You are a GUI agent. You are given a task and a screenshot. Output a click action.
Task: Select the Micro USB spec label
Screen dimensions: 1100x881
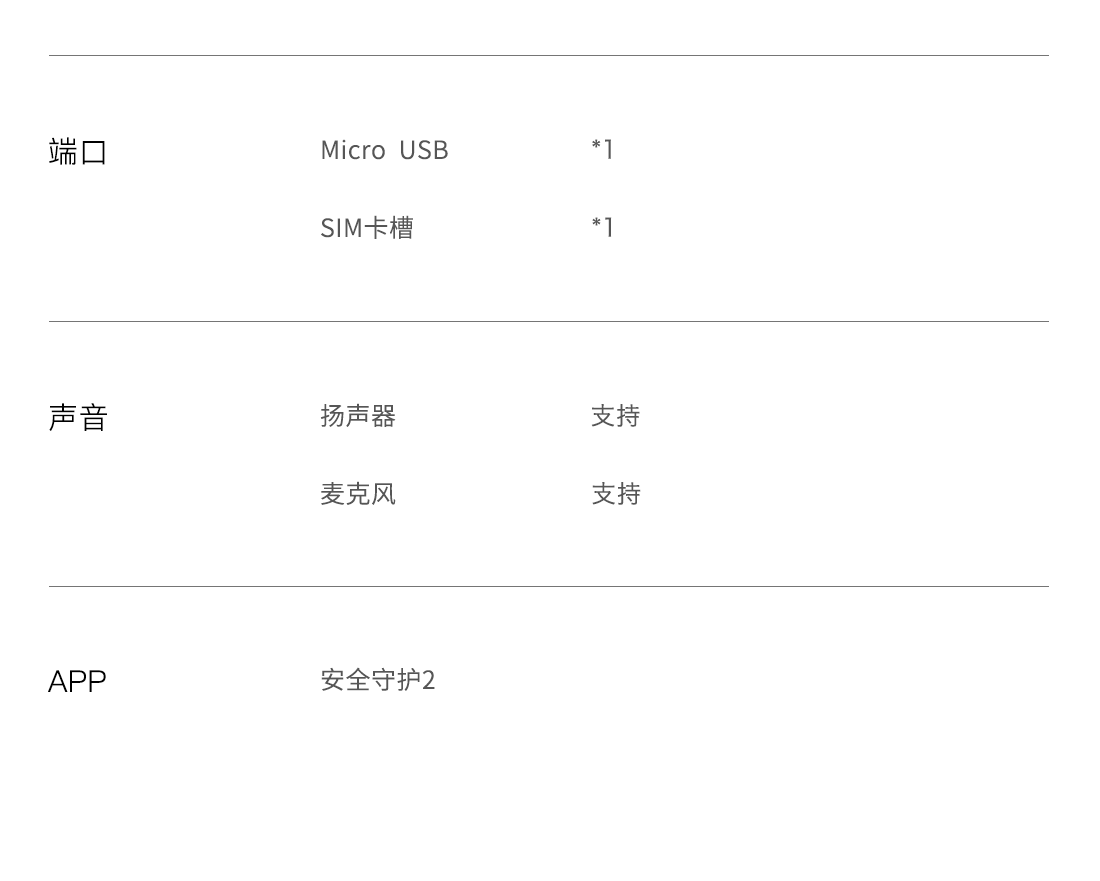point(384,150)
